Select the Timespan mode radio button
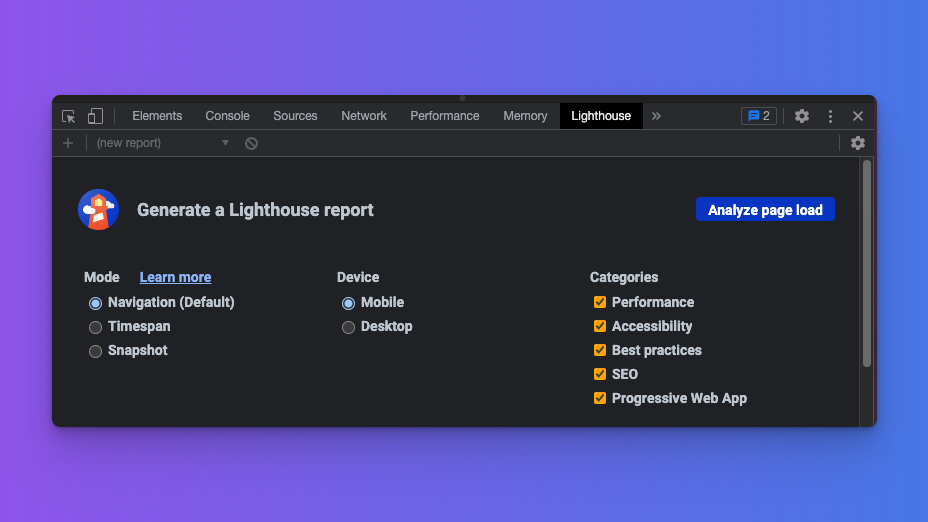 96,327
